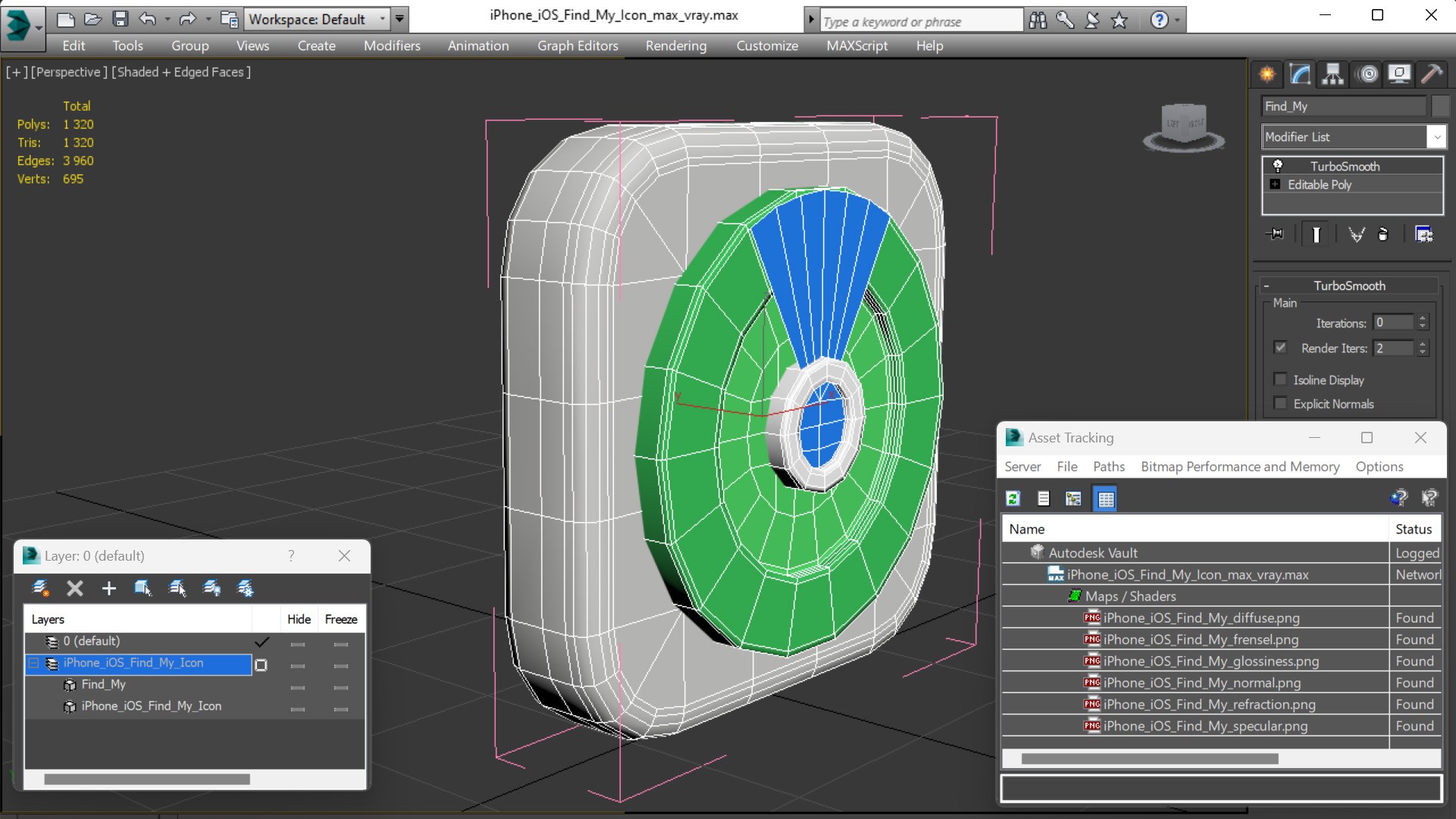The height and width of the screenshot is (819, 1456).
Task: Toggle Show End Result icon
Action: (1316, 234)
